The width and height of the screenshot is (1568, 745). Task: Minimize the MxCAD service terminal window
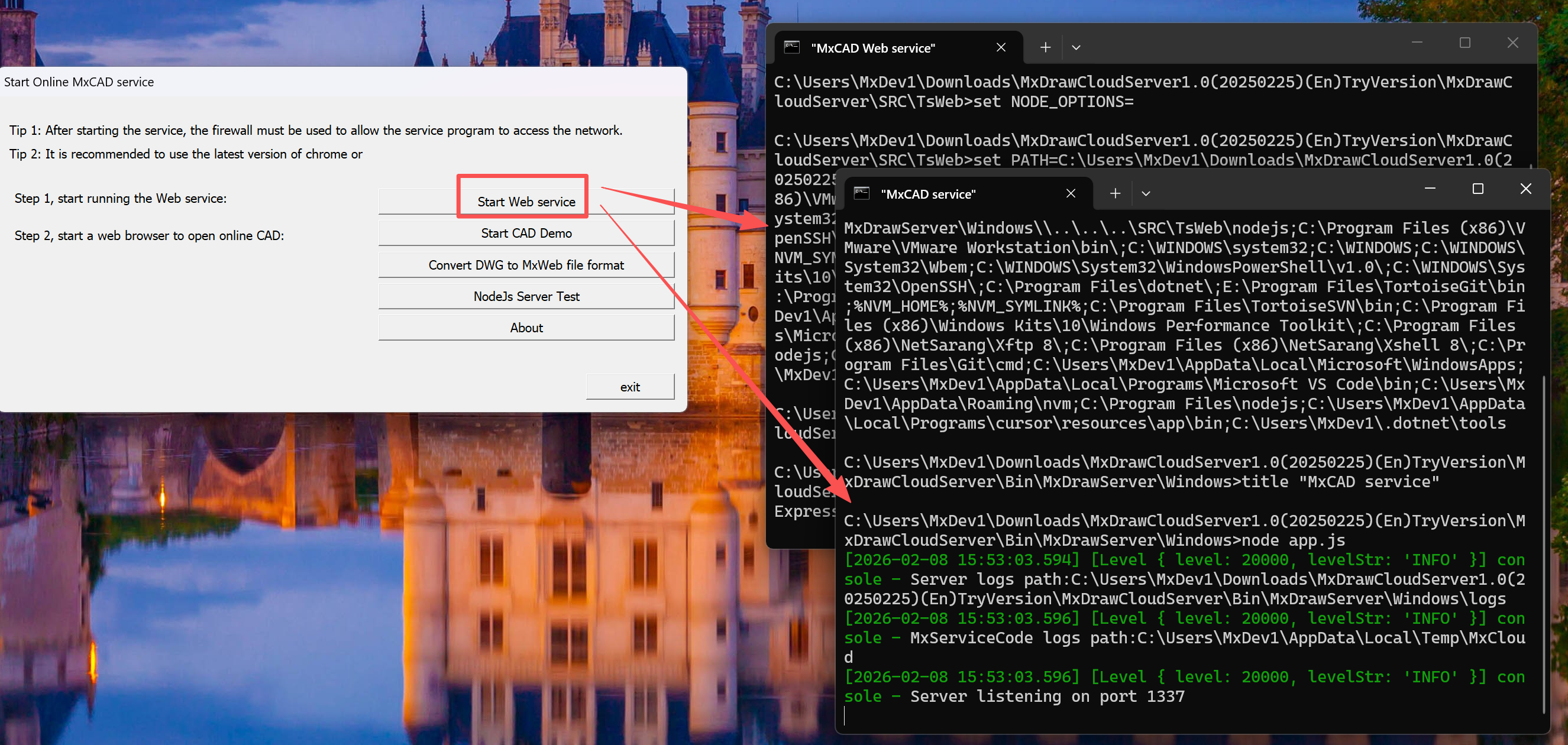(x=1430, y=189)
